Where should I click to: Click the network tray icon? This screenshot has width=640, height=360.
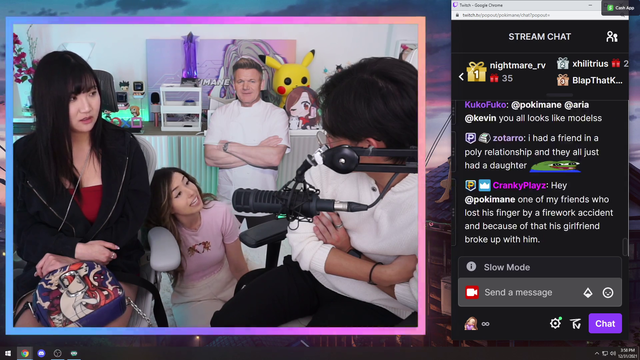pos(605,353)
